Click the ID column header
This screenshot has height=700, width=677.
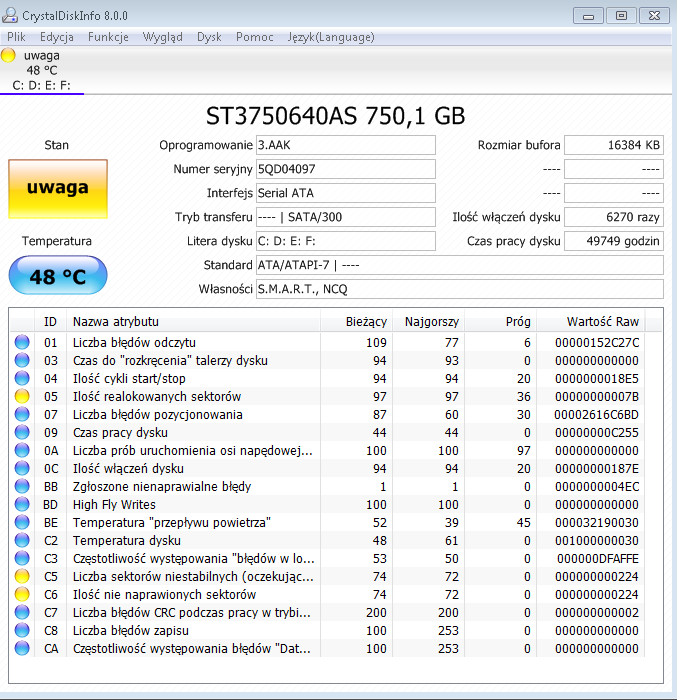50,321
